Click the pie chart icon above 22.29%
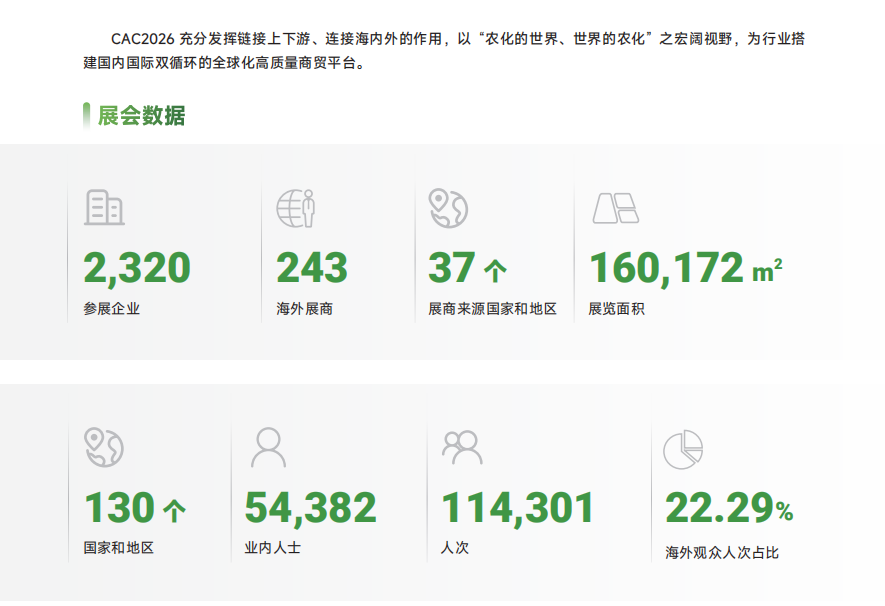The width and height of the screenshot is (885, 606). [683, 449]
